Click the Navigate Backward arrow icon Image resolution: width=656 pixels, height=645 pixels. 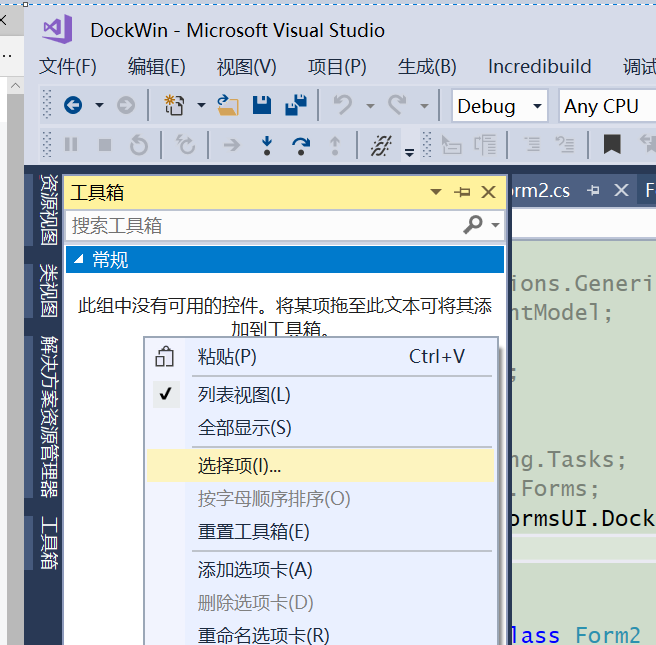pyautogui.click(x=73, y=105)
